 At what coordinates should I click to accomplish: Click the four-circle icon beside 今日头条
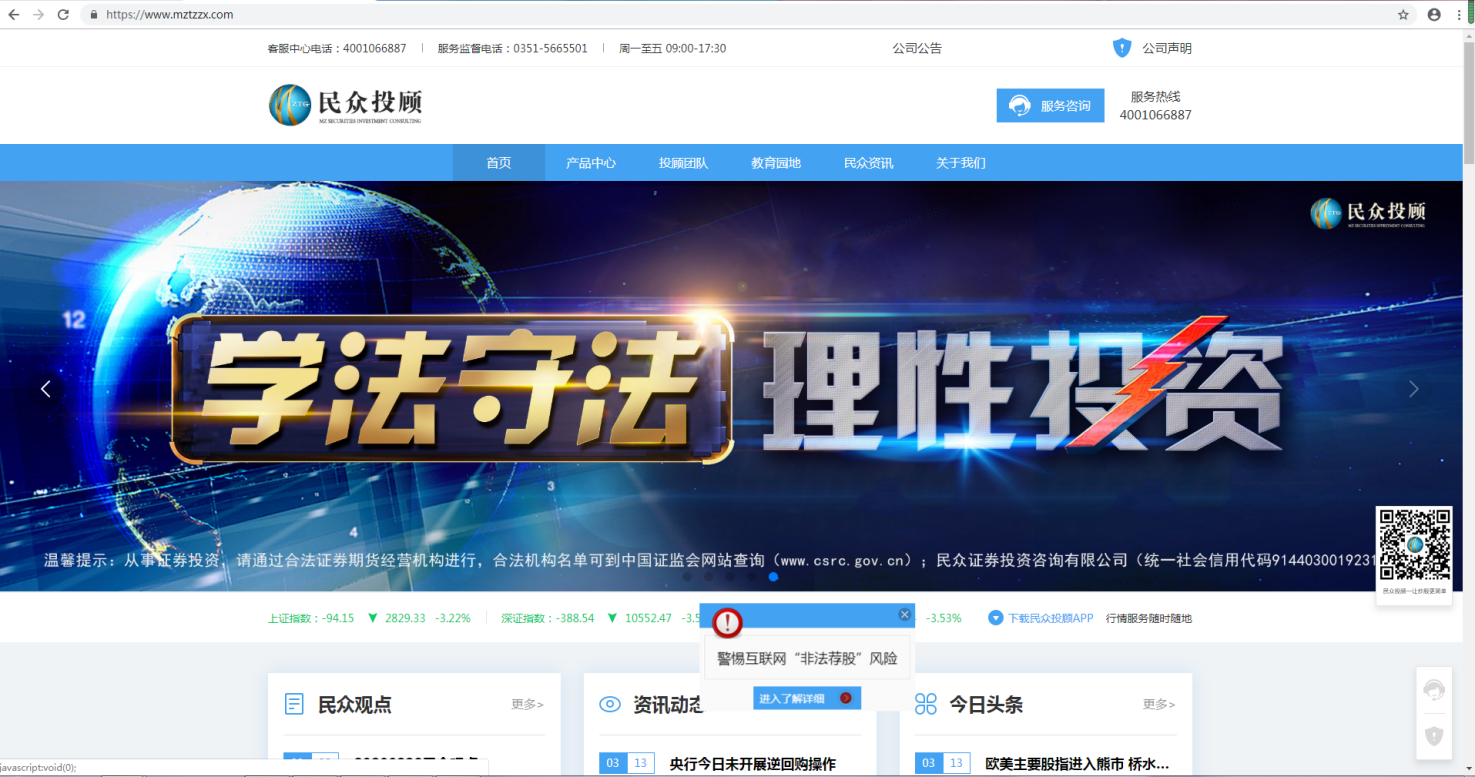click(926, 705)
